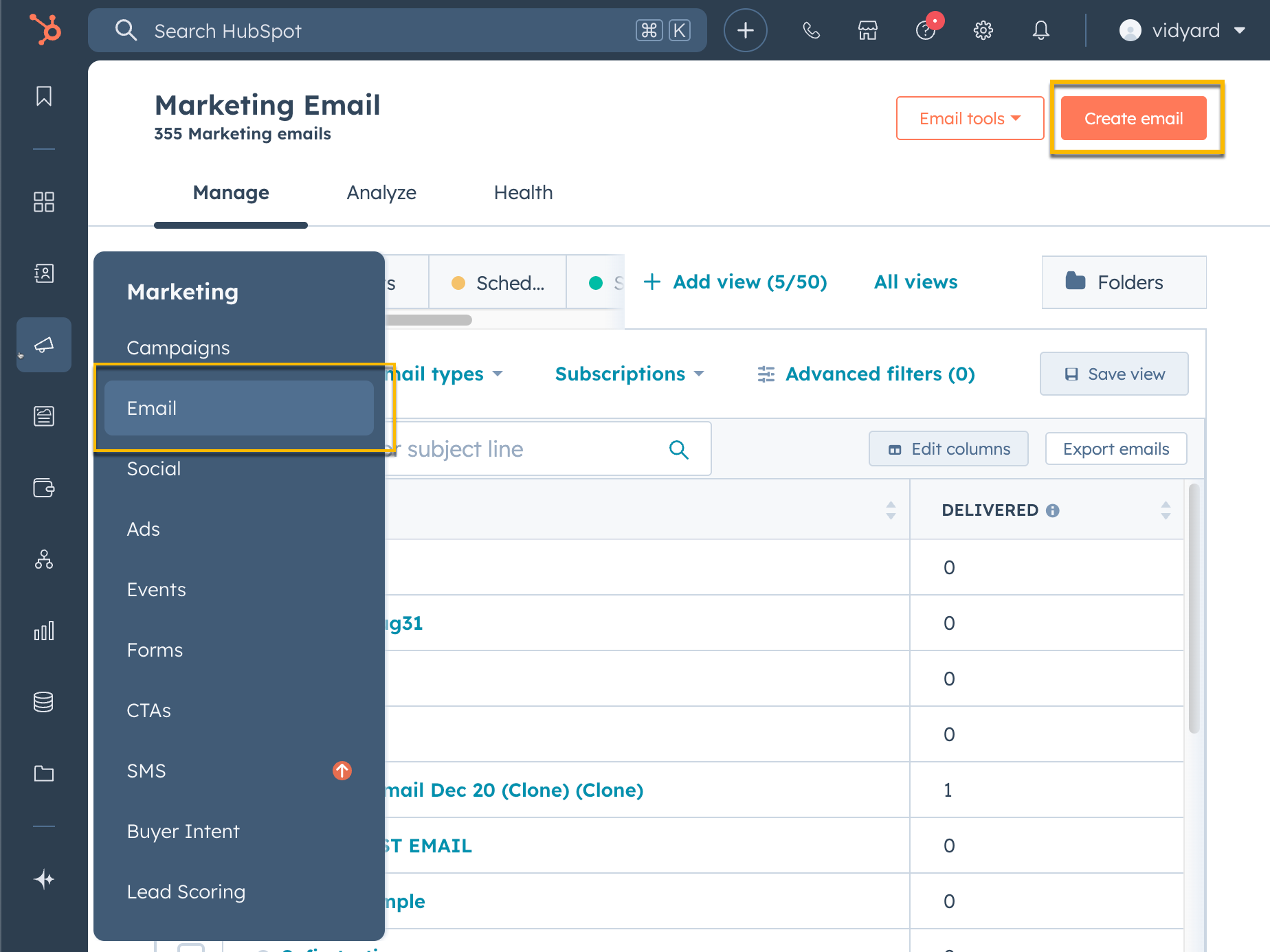
Task: Open the email ending ST EMAIL
Action: [x=429, y=846]
